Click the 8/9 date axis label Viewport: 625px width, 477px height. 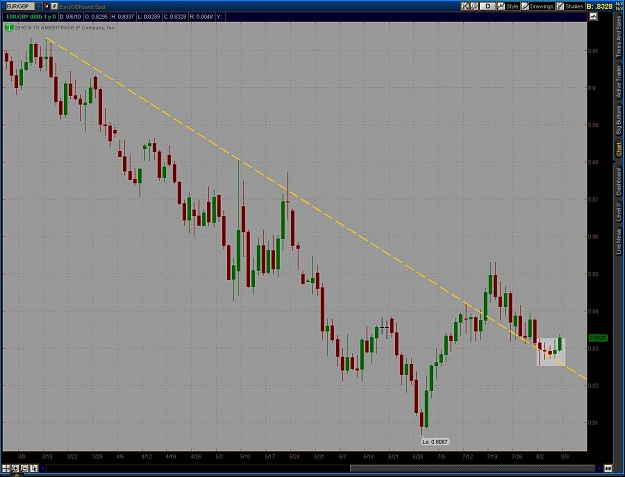(564, 457)
